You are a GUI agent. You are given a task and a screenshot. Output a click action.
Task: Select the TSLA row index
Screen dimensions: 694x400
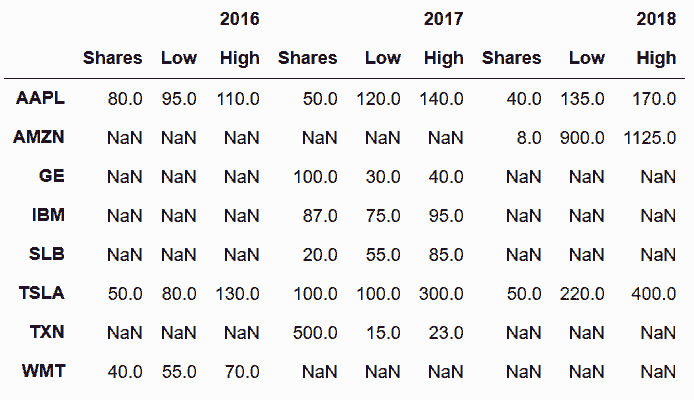click(x=41, y=294)
